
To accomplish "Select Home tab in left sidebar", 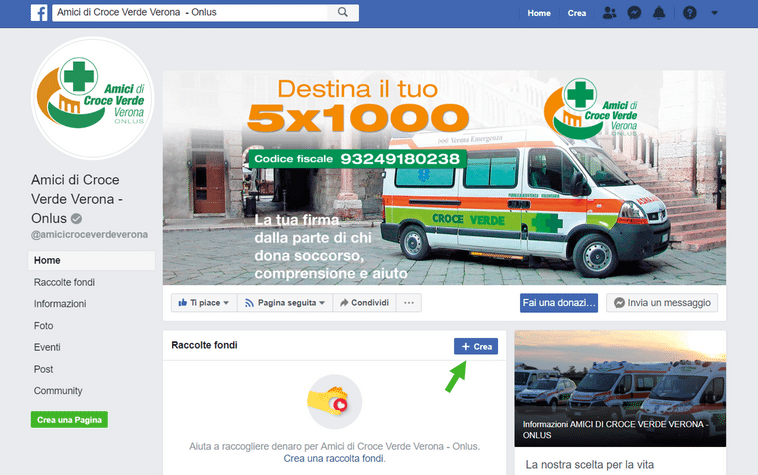I will coord(91,260).
